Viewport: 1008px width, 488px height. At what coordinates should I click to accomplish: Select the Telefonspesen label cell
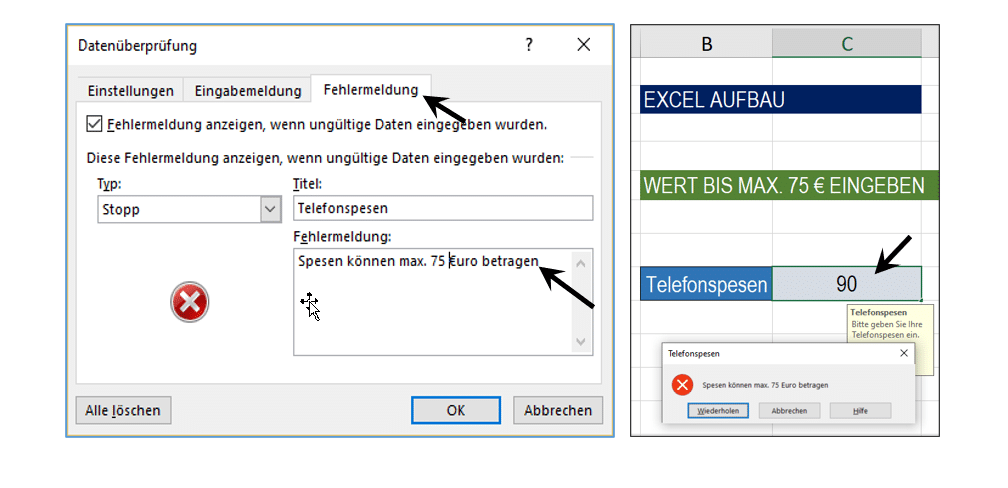pyautogui.click(x=706, y=284)
